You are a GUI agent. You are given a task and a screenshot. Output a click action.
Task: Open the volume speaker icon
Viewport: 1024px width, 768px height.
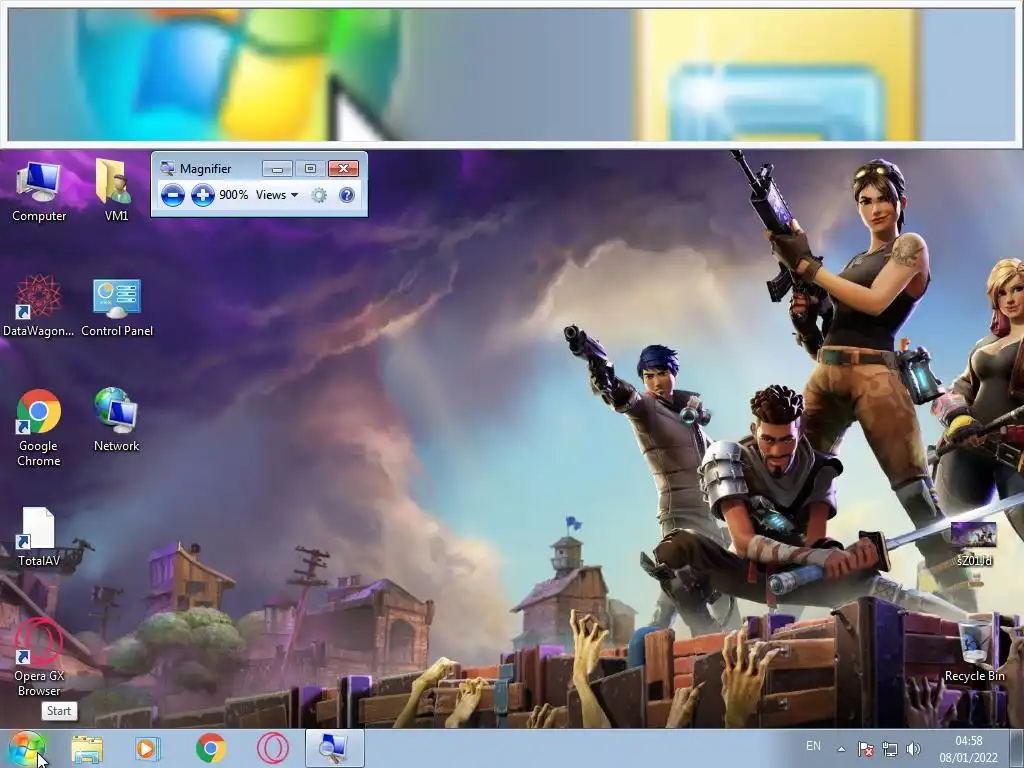pyautogui.click(x=913, y=749)
